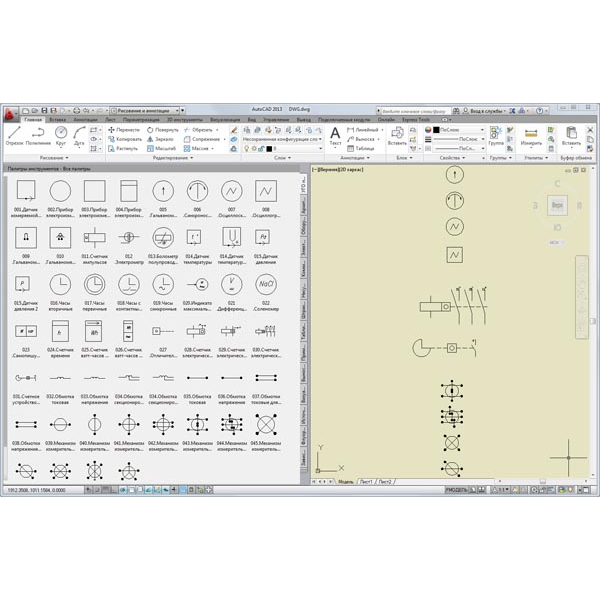This screenshot has width=600, height=600.
Task: Open the layer state configuration dropdown
Action: (x=282, y=139)
